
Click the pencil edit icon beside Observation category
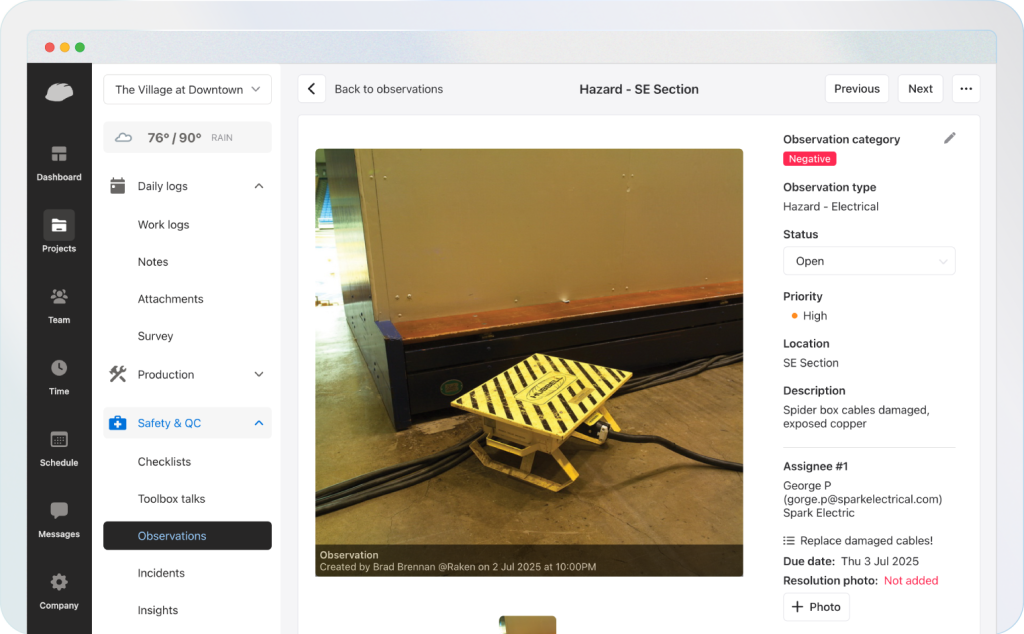point(949,138)
